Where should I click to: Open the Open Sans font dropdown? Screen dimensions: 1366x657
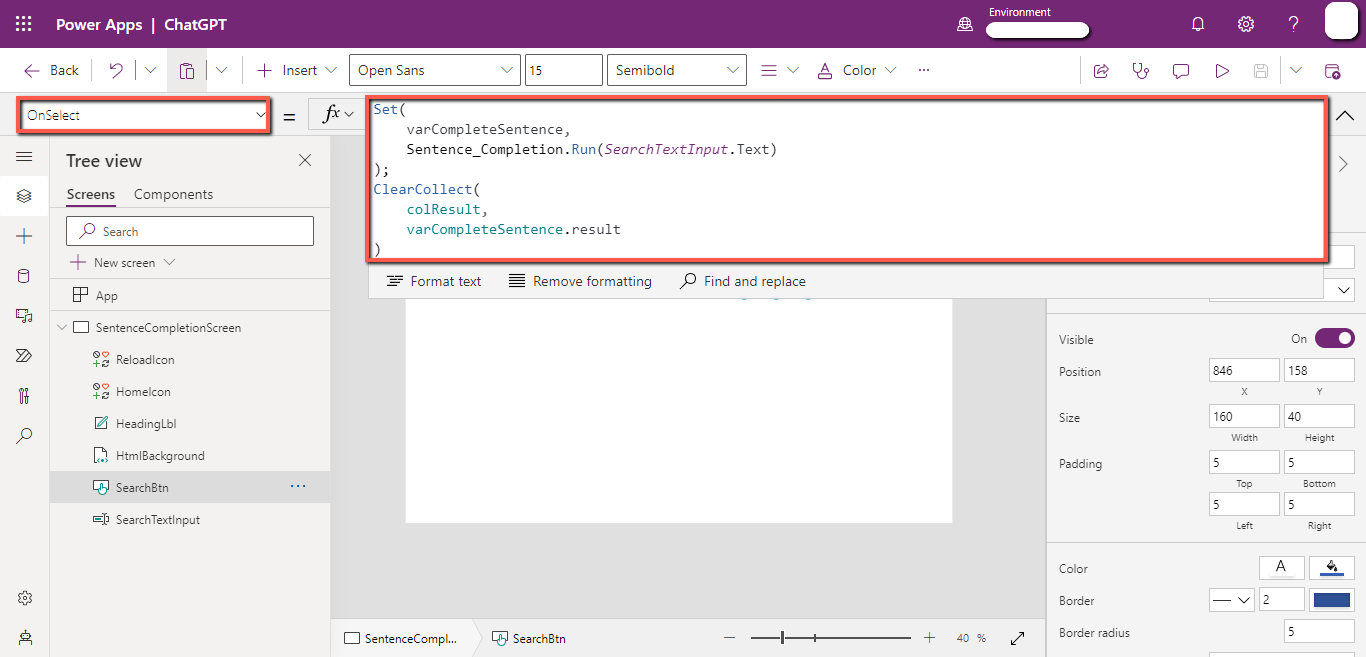[x=434, y=70]
